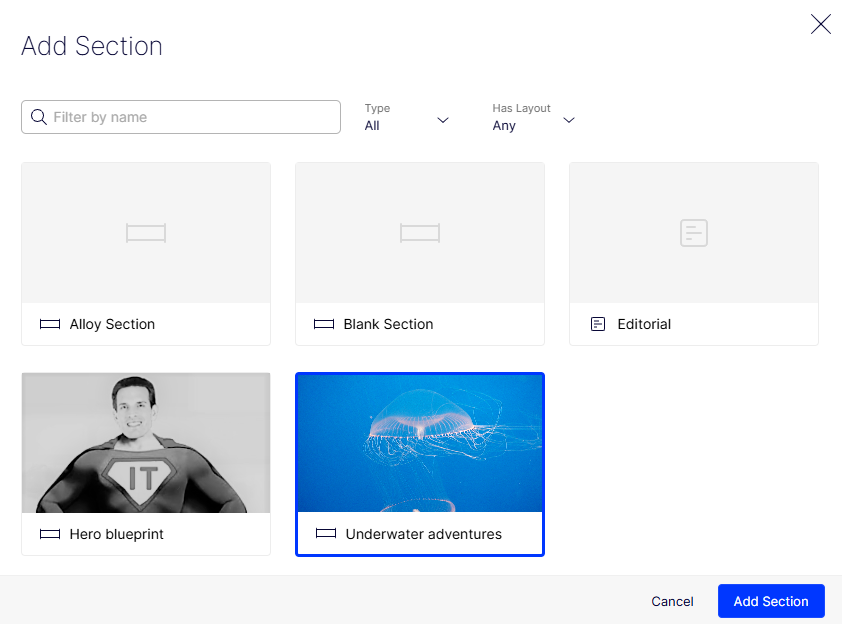Select the Editorial thumbnail placeholder

(x=694, y=233)
